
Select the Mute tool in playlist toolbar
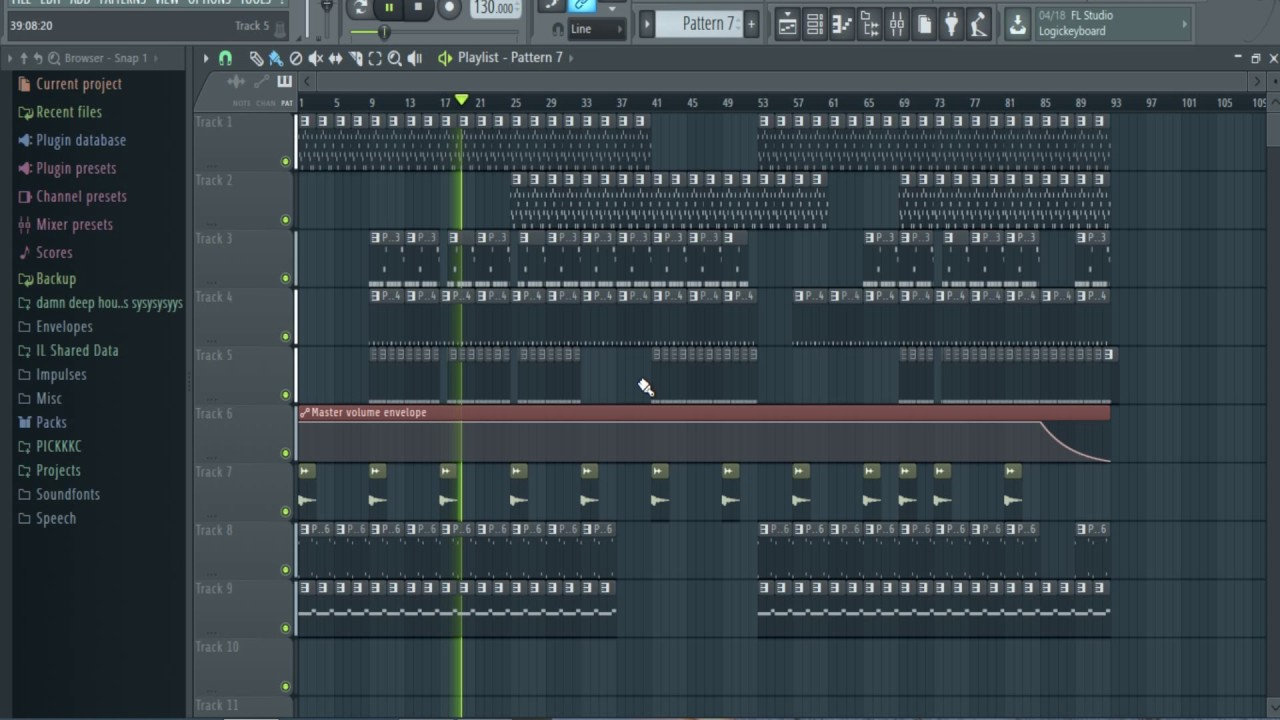point(316,58)
